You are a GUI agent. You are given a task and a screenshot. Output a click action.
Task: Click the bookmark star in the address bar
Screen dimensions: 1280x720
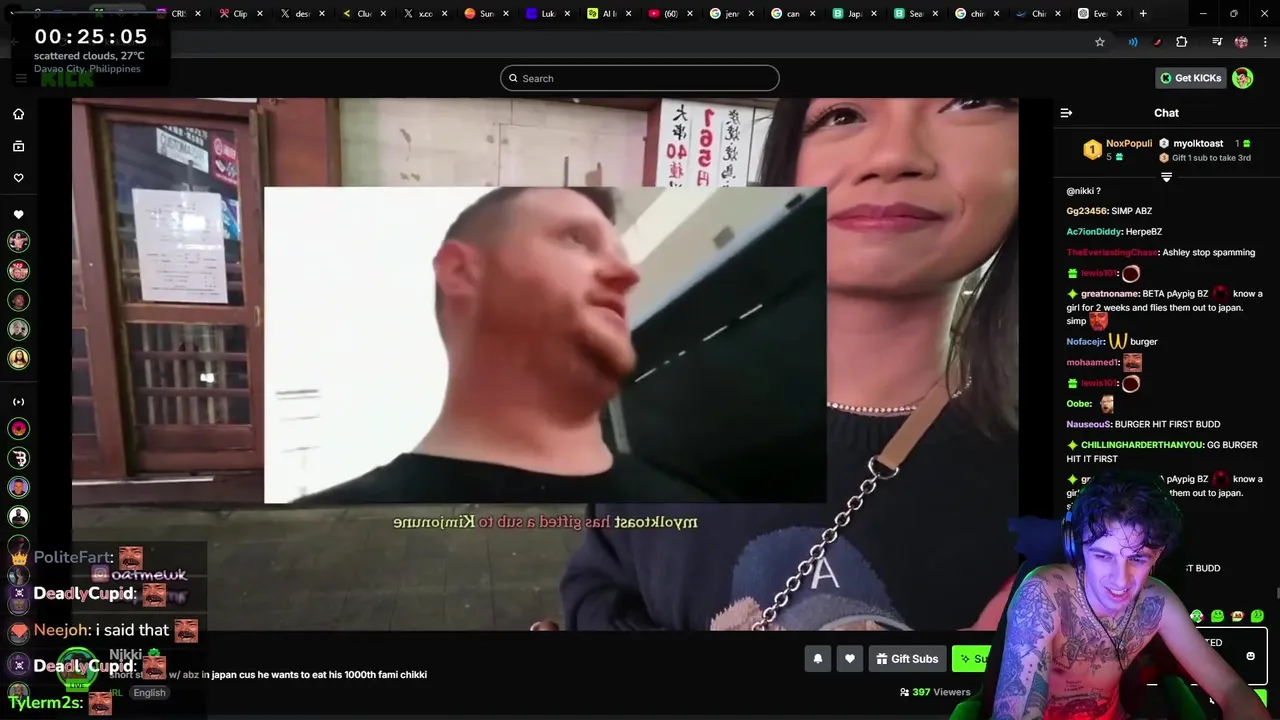pyautogui.click(x=1100, y=42)
